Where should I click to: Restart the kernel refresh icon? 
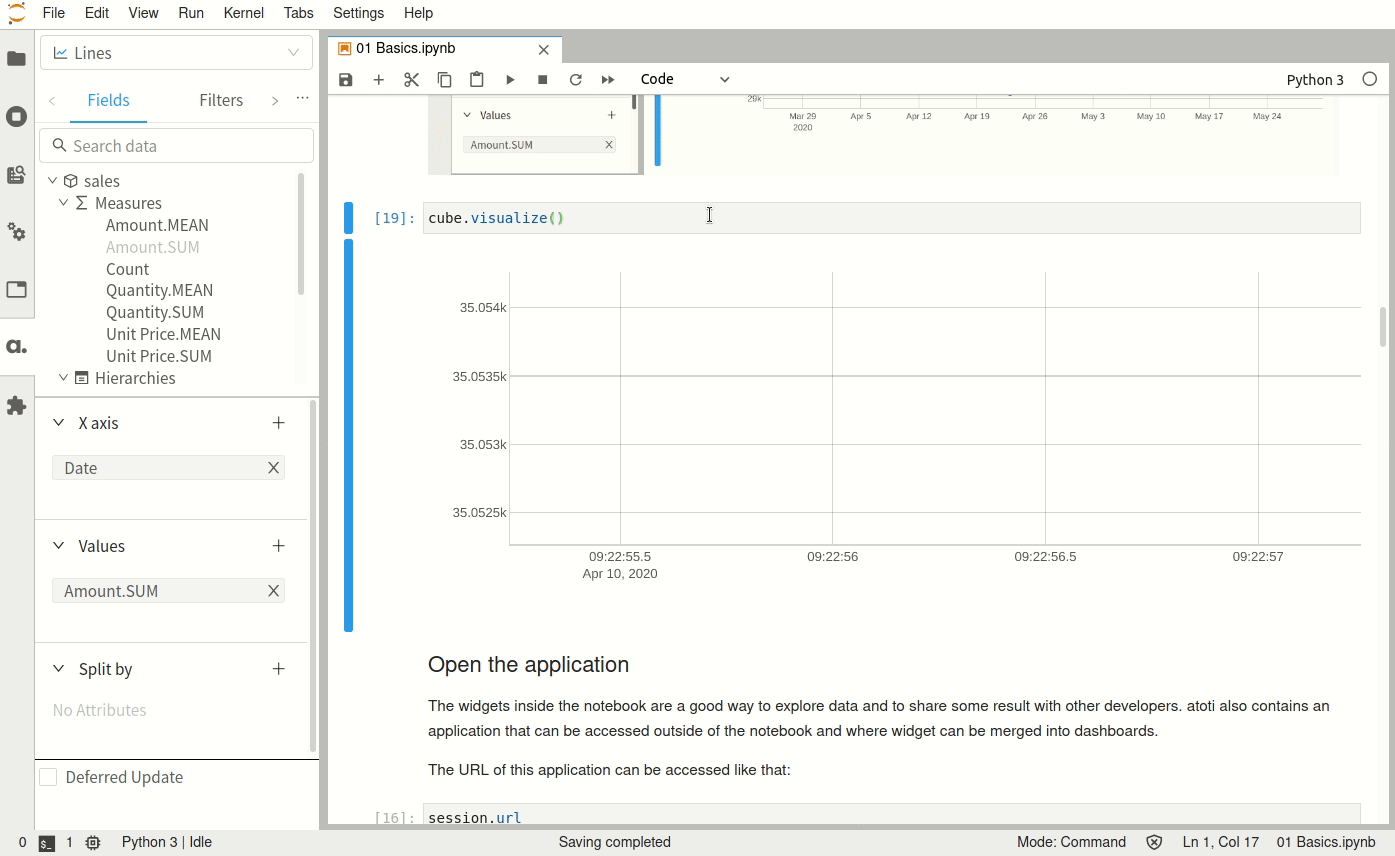[575, 80]
